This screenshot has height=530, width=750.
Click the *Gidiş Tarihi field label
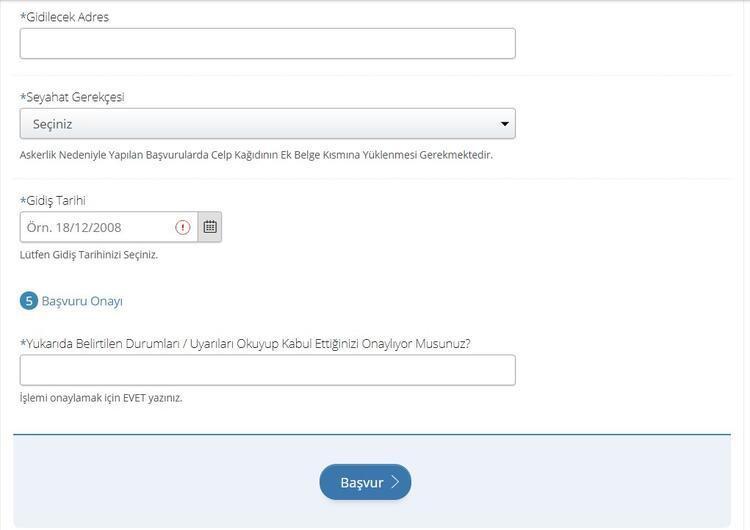[53, 200]
